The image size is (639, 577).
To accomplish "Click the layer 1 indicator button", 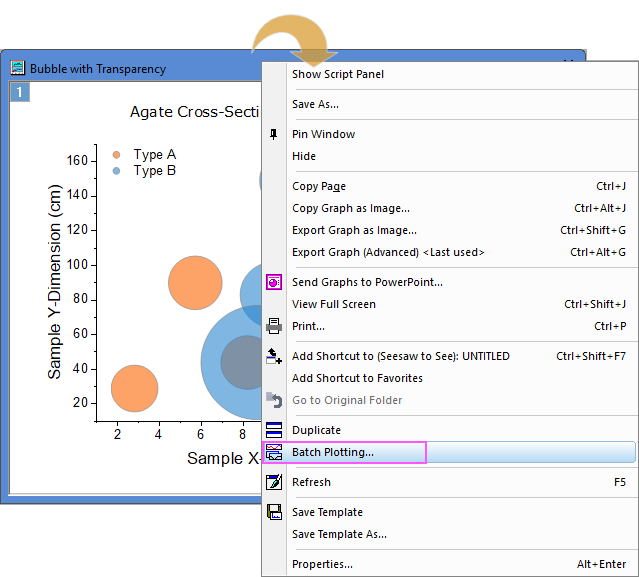I will point(20,93).
